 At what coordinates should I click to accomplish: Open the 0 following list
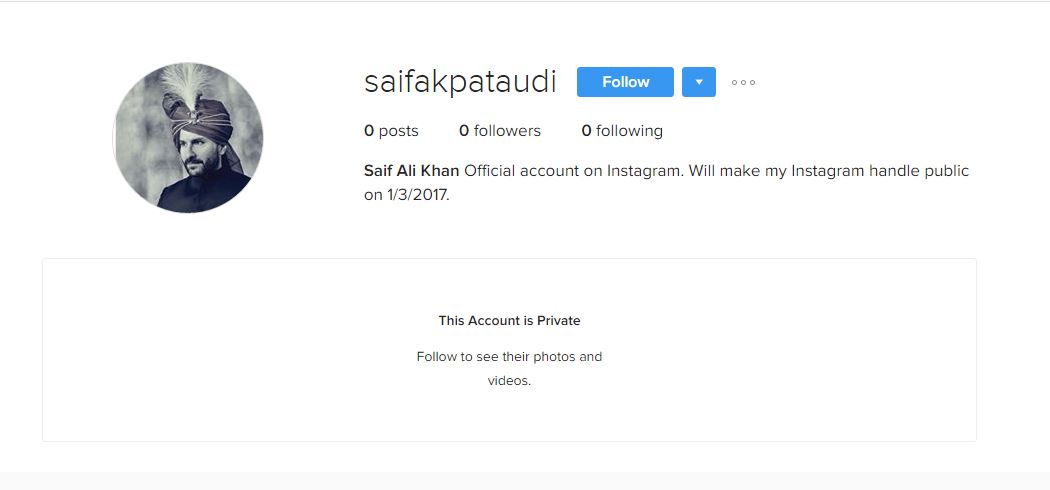622,131
